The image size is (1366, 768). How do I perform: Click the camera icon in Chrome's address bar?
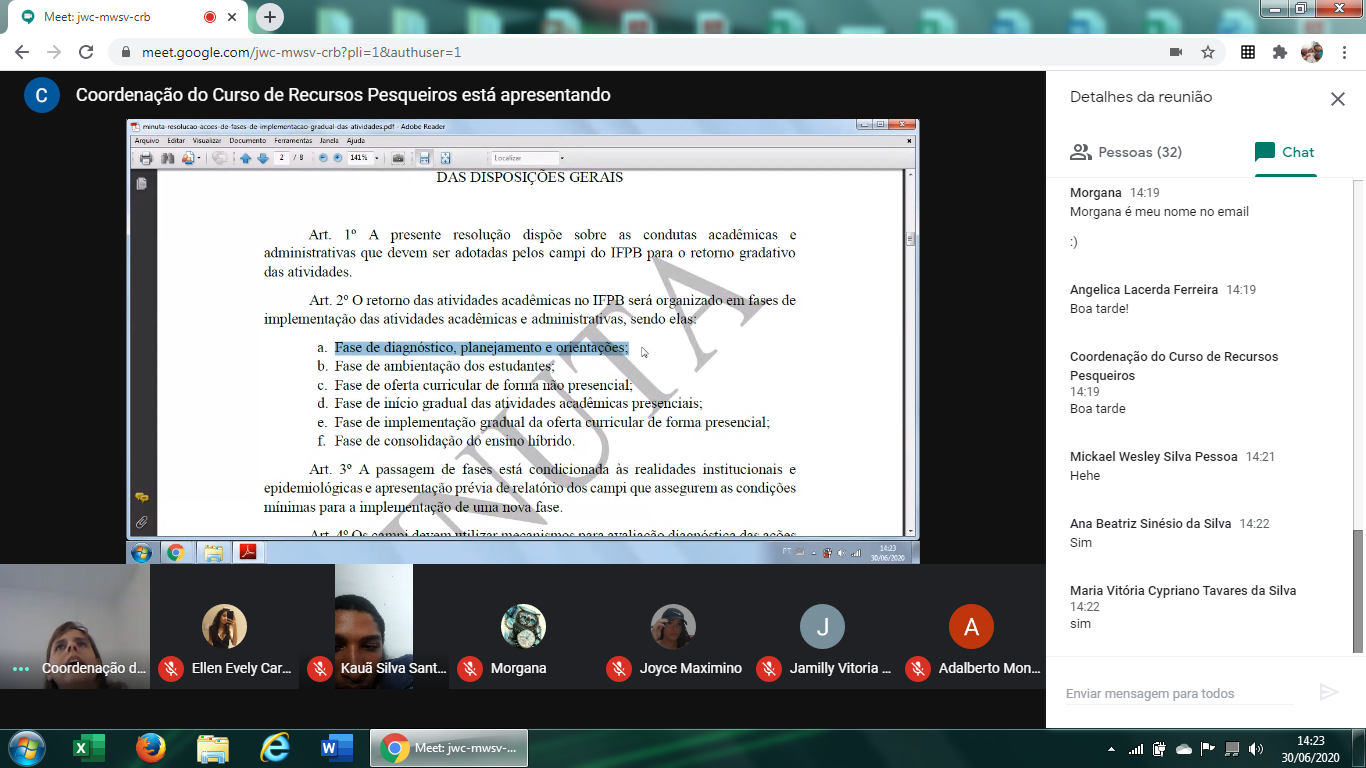pos(1175,50)
